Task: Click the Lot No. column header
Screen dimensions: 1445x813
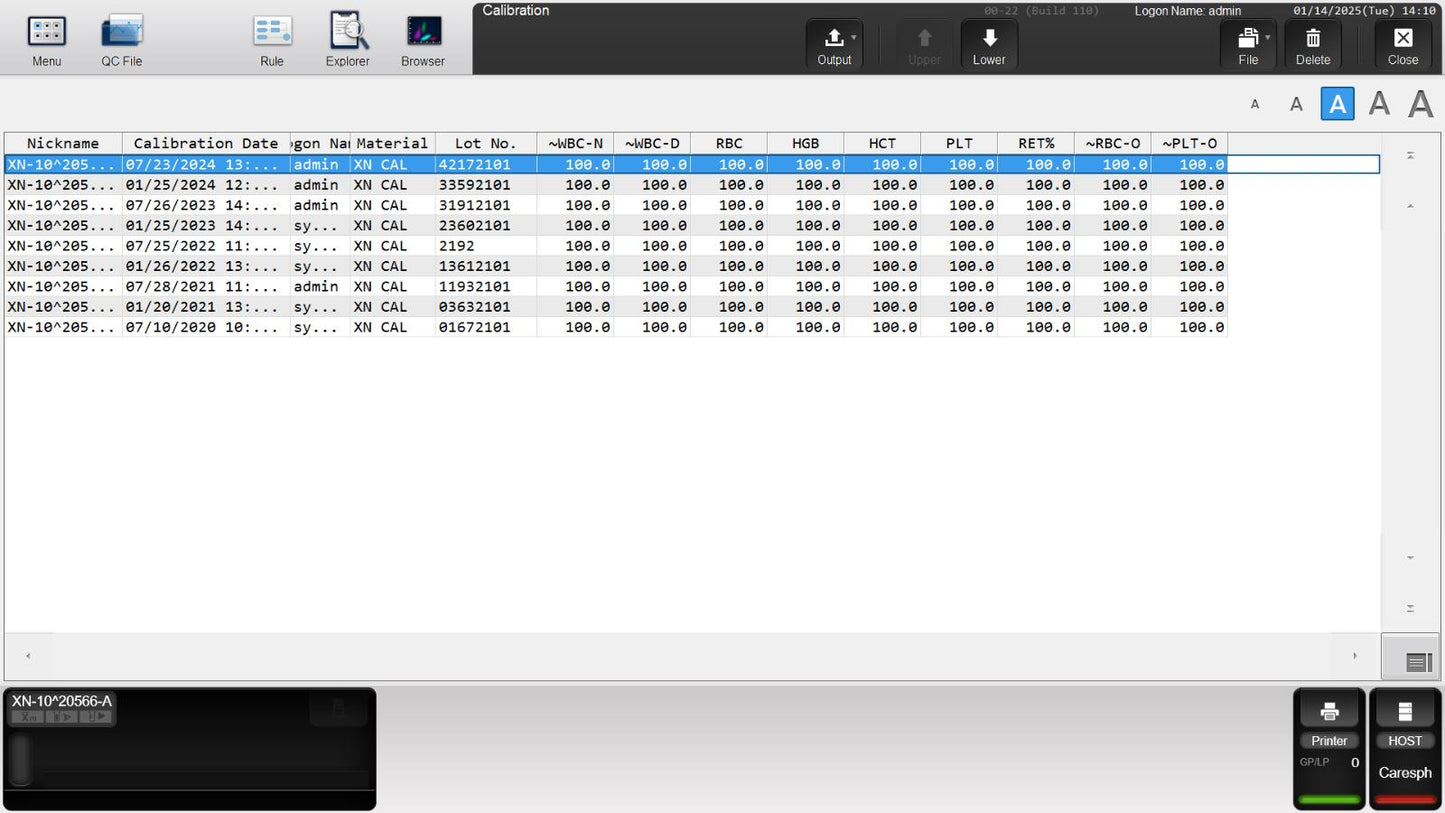Action: coord(486,143)
